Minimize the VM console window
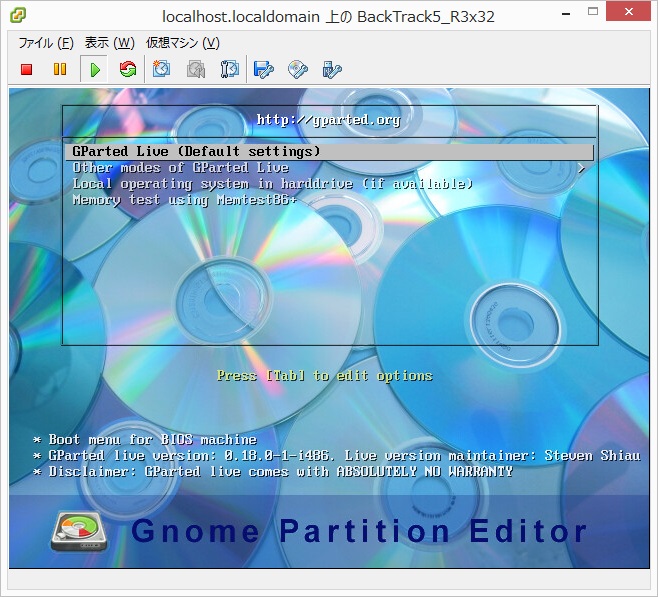 566,14
